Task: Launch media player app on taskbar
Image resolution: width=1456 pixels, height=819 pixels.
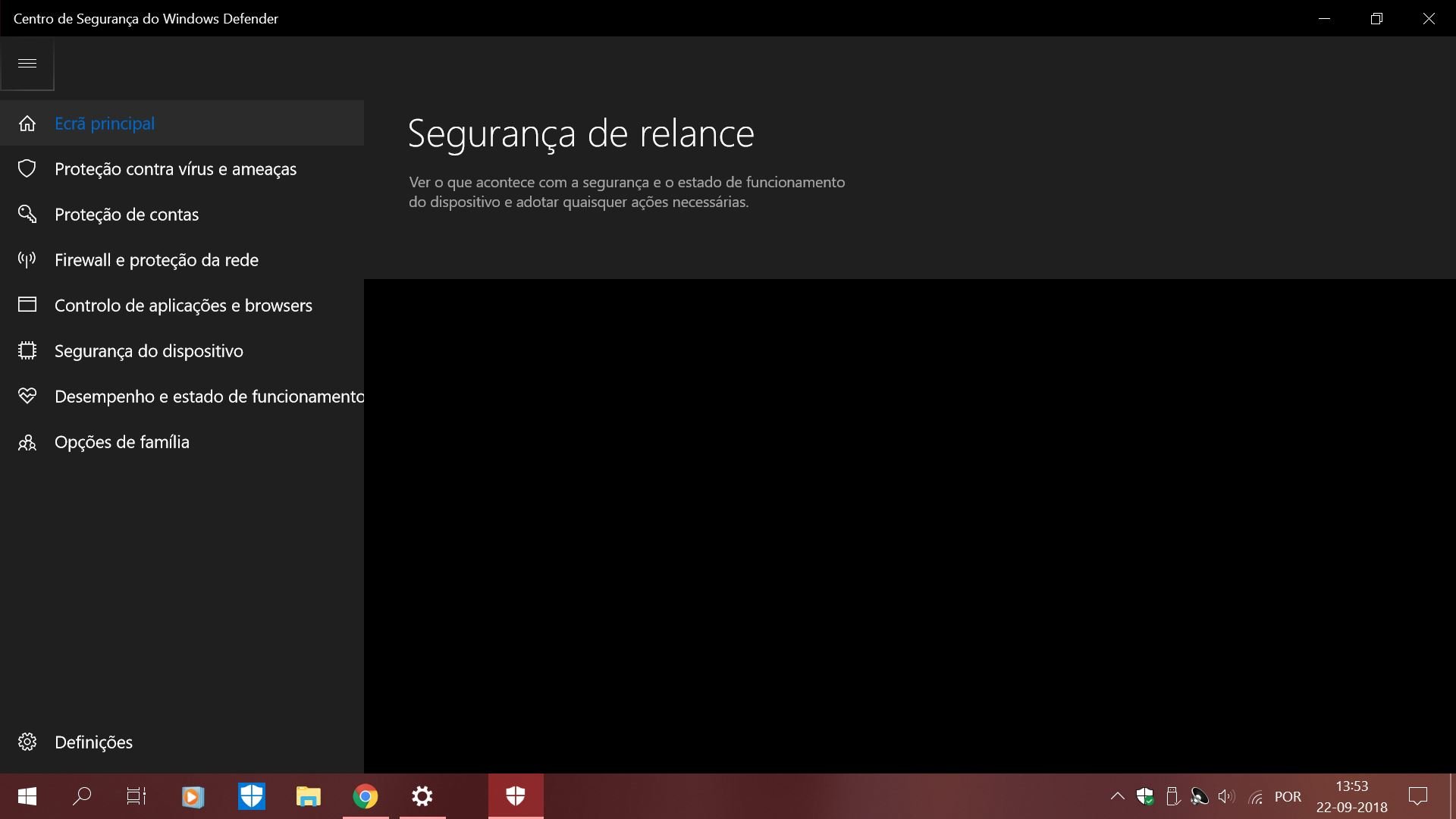Action: coord(193,796)
